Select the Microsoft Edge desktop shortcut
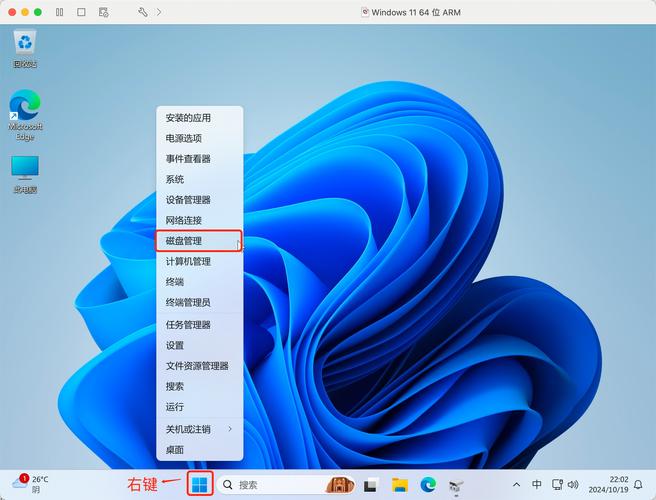This screenshot has width=656, height=500. (25, 115)
